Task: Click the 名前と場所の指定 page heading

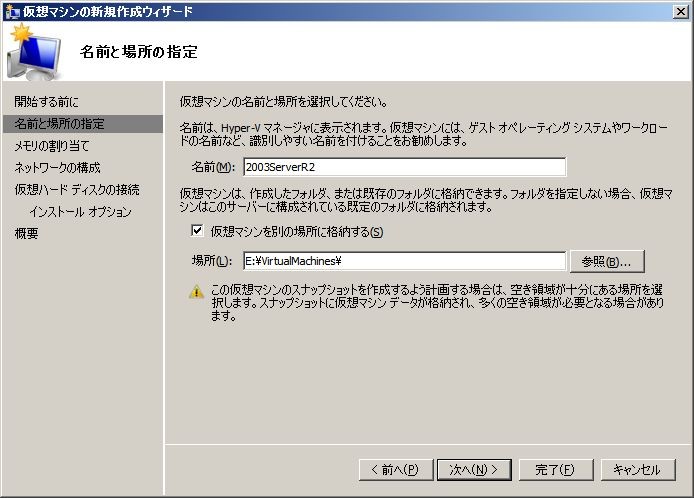Action: pos(139,52)
